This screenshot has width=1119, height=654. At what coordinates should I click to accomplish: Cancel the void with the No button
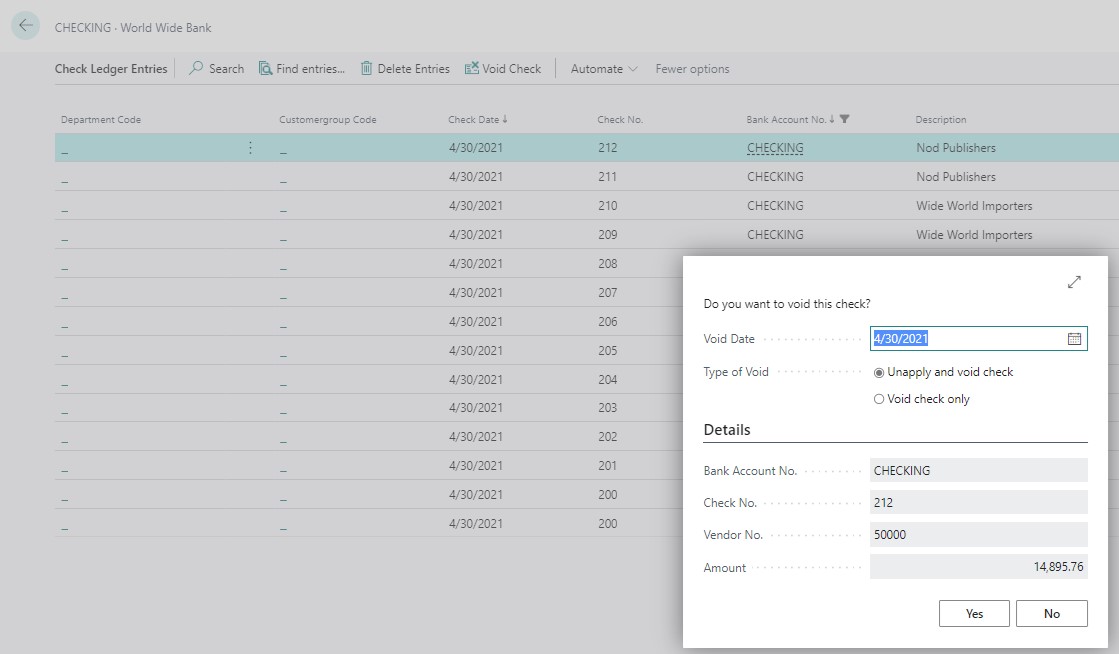coord(1051,613)
